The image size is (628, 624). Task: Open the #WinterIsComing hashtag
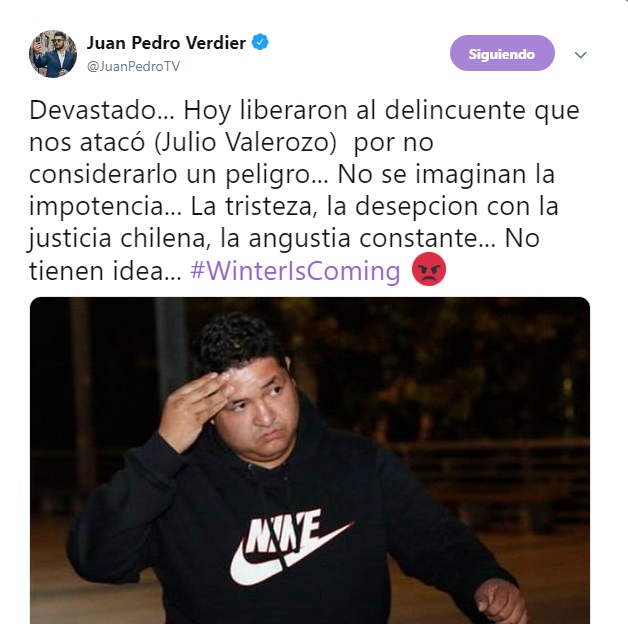(295, 271)
